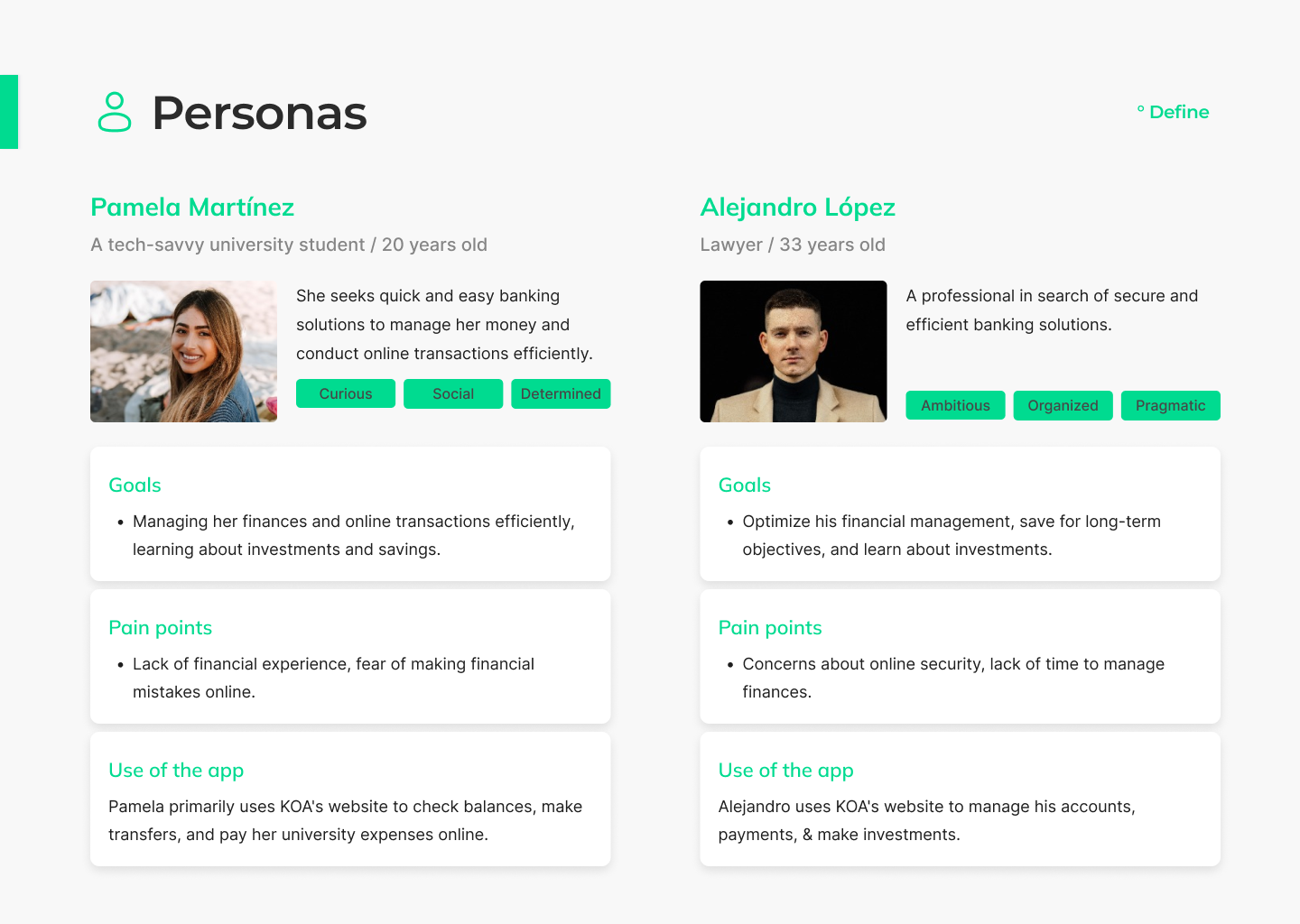
Task: Click the Pamela Martínez name heading
Action: point(192,208)
